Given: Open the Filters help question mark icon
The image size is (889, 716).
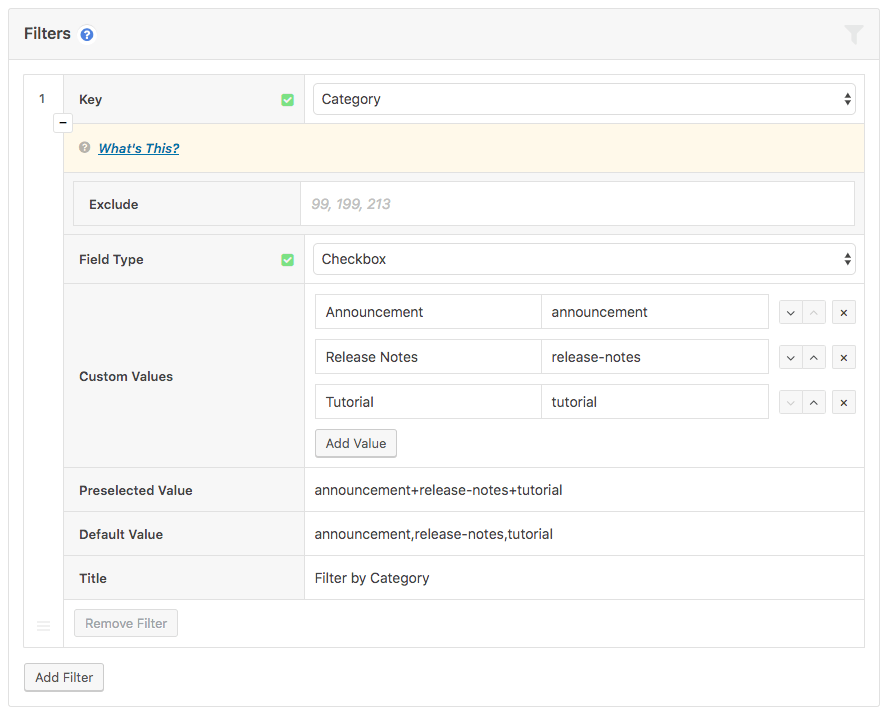Looking at the screenshot, I should pos(87,35).
